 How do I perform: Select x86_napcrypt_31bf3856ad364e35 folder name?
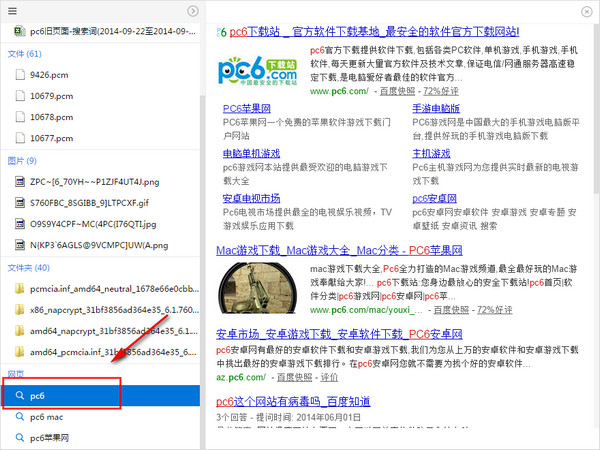(x=114, y=310)
